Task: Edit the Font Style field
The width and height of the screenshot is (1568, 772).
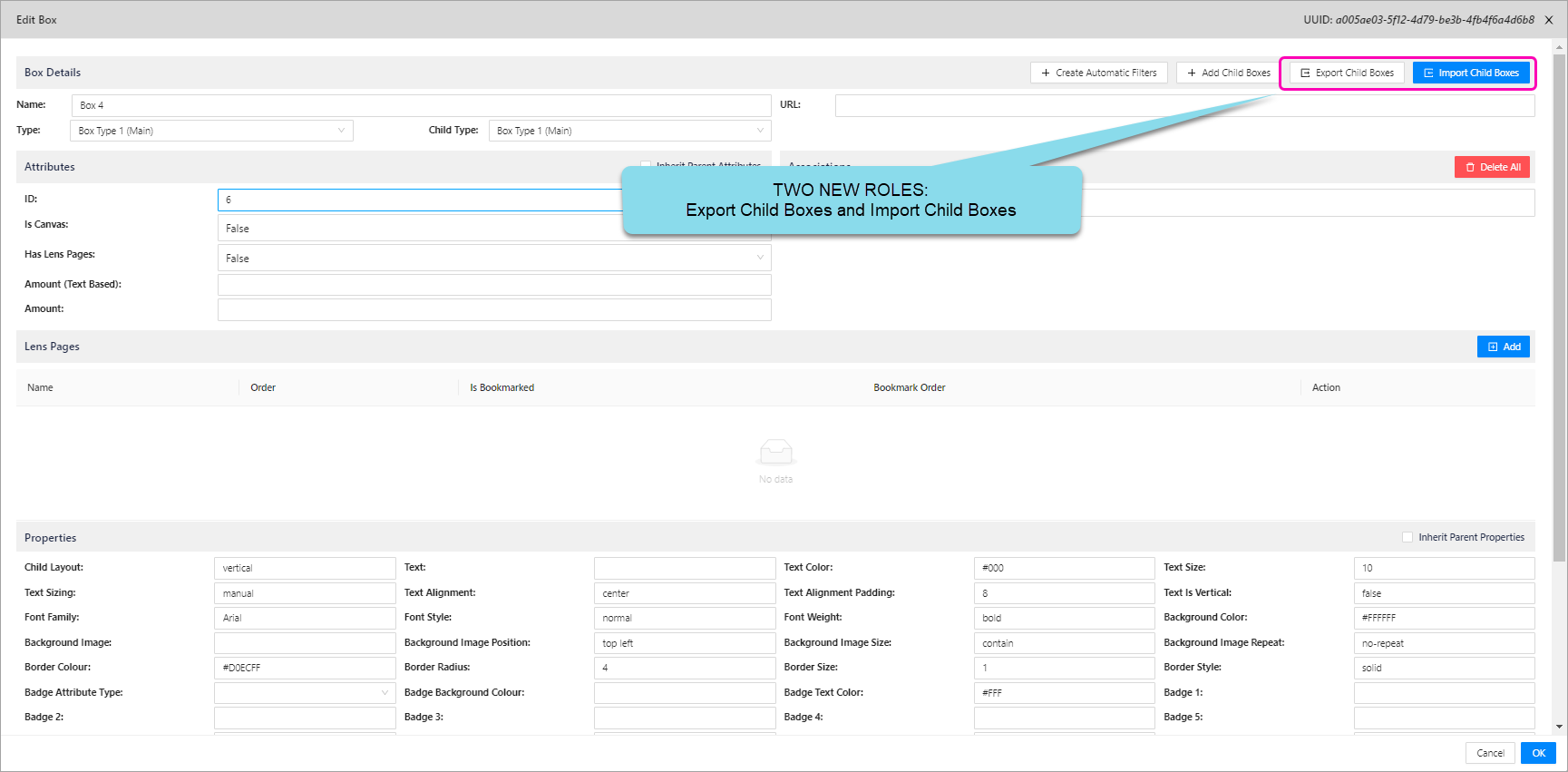Action: point(685,618)
